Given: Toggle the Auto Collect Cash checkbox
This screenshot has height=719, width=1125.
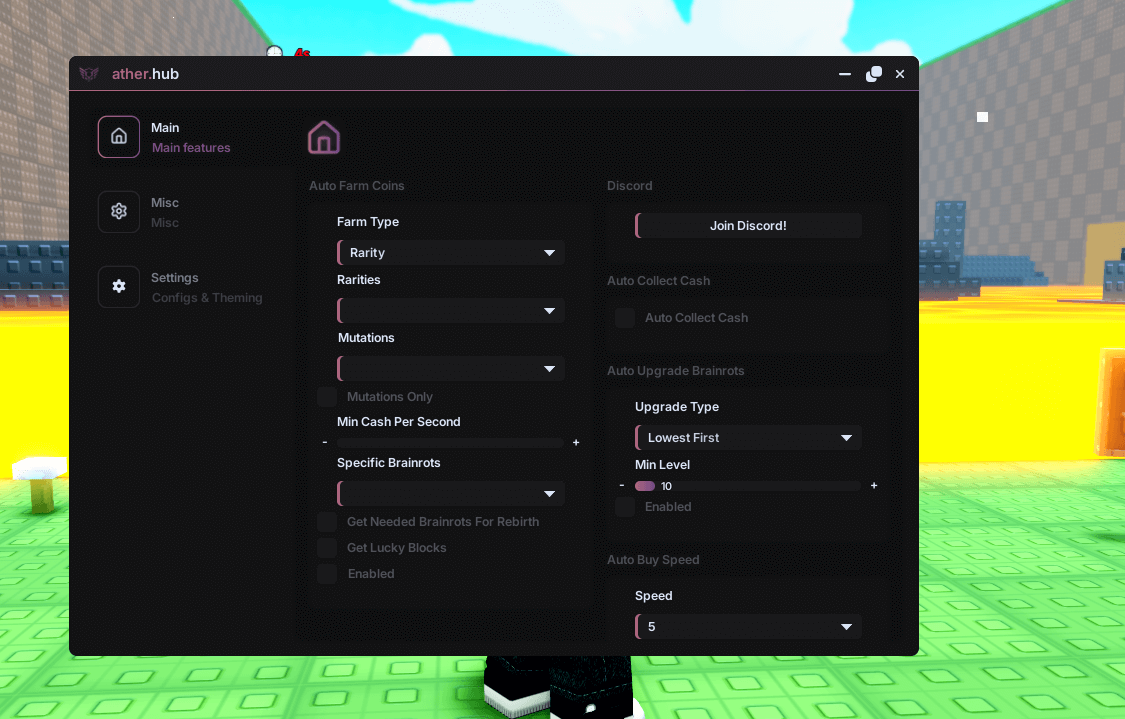Looking at the screenshot, I should point(625,318).
